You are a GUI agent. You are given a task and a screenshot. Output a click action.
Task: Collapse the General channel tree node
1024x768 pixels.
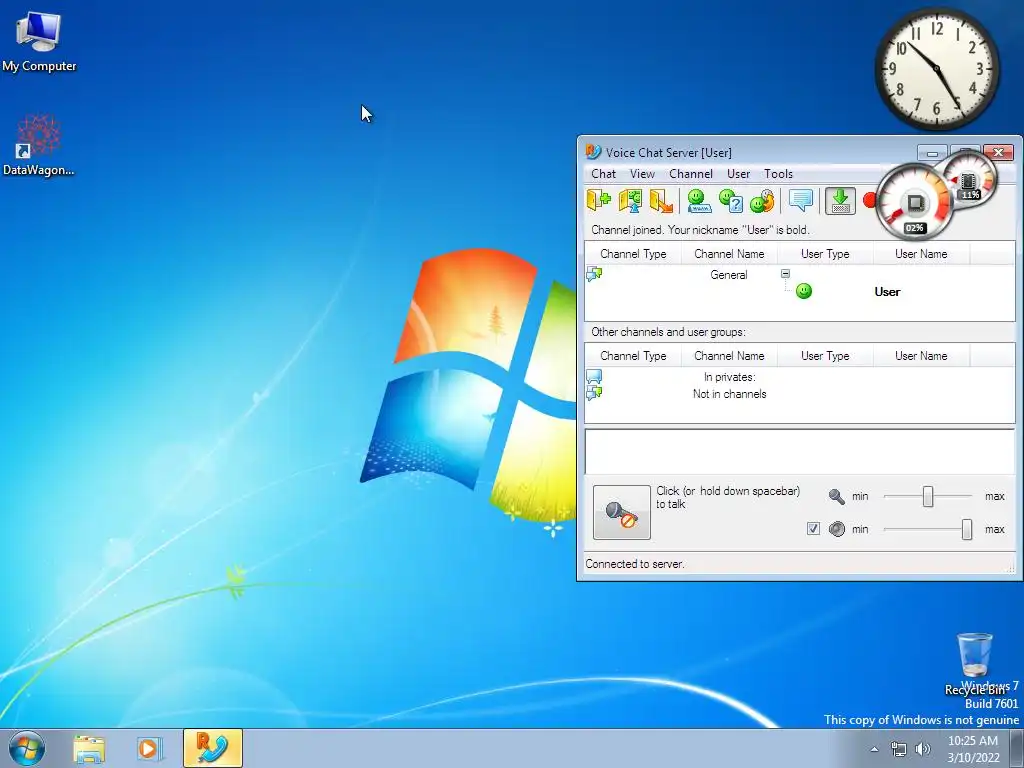(785, 274)
